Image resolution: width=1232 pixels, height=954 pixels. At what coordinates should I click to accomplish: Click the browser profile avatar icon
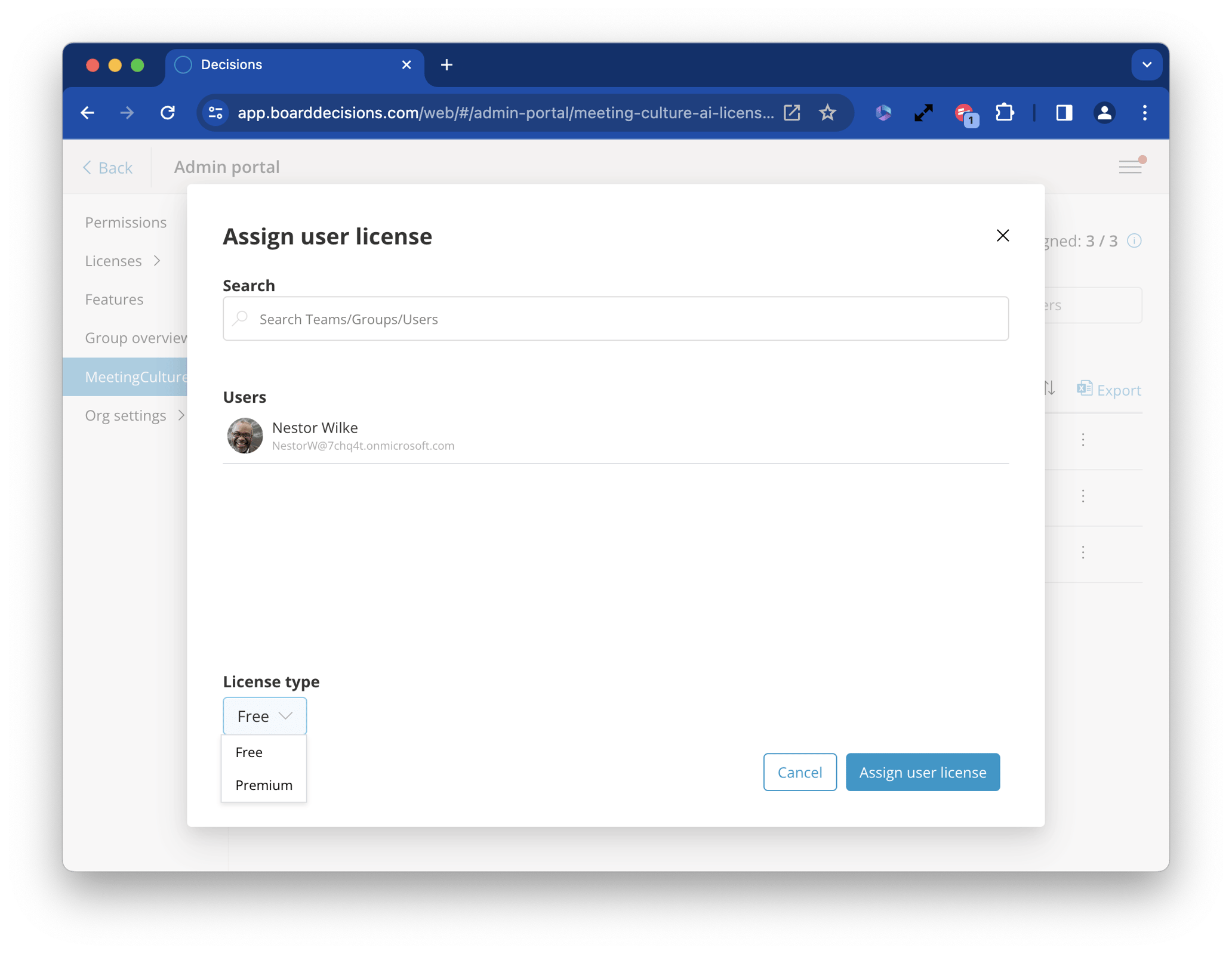click(1105, 113)
